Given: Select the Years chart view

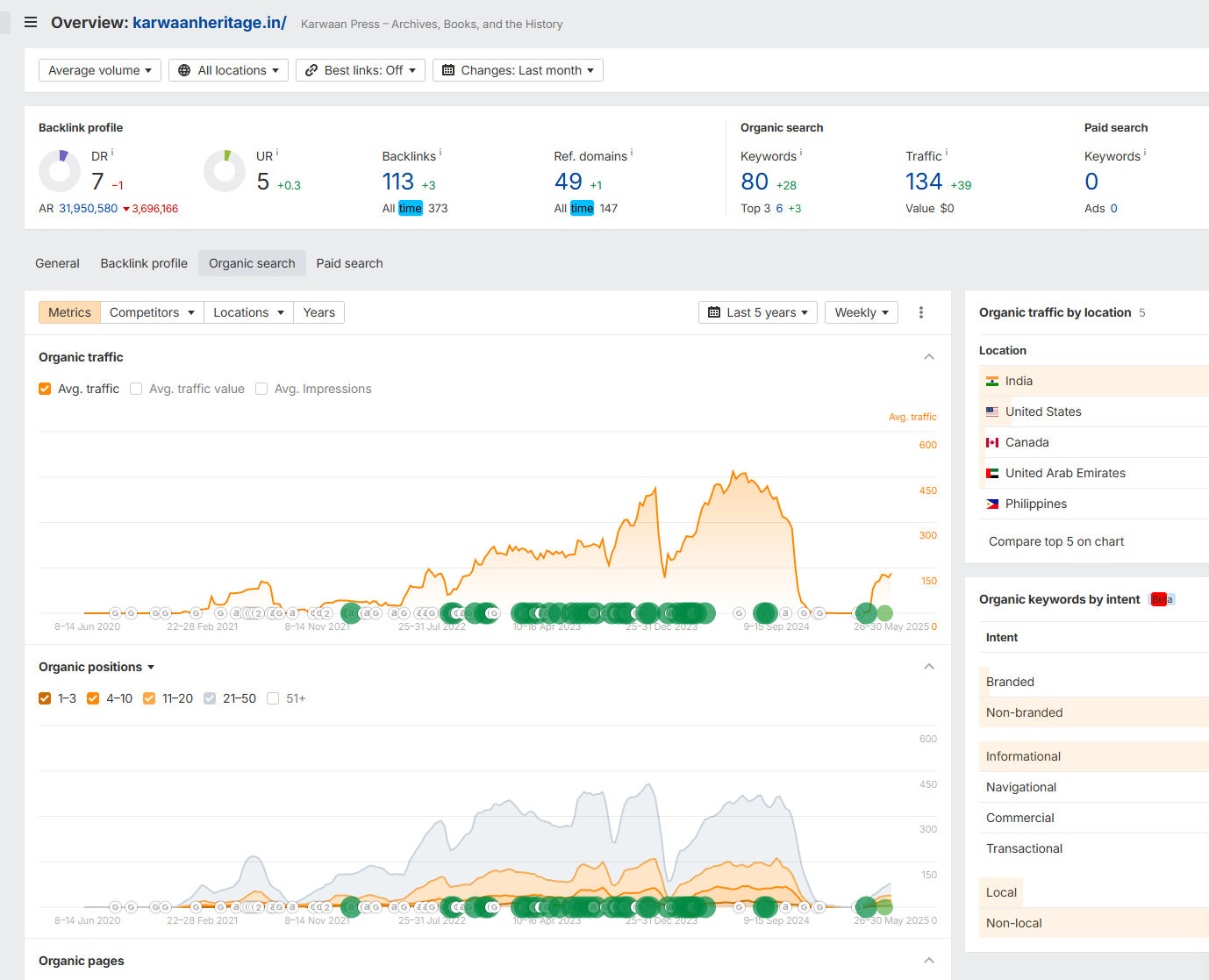Looking at the screenshot, I should 318,312.
